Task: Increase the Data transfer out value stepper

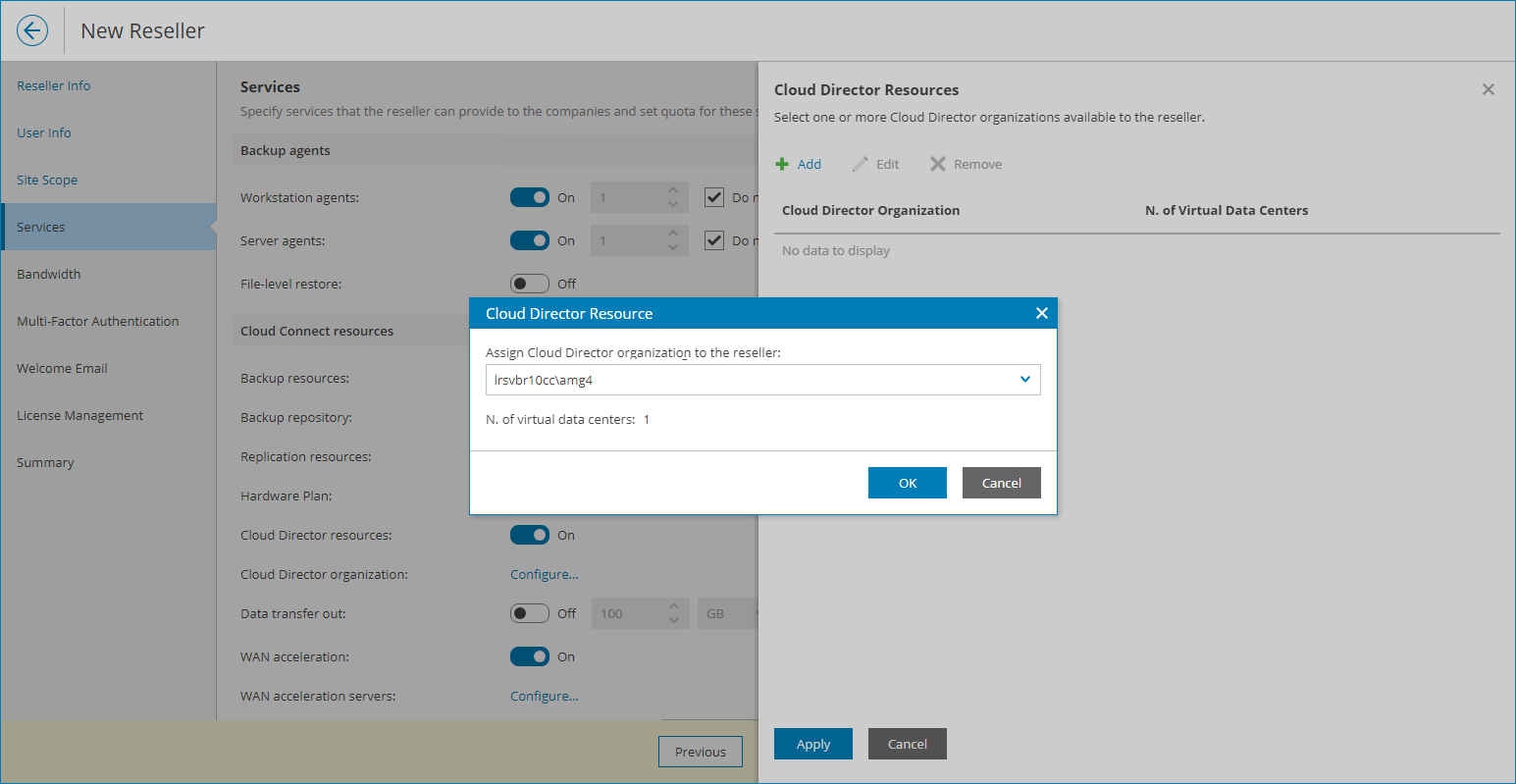Action: [673, 606]
